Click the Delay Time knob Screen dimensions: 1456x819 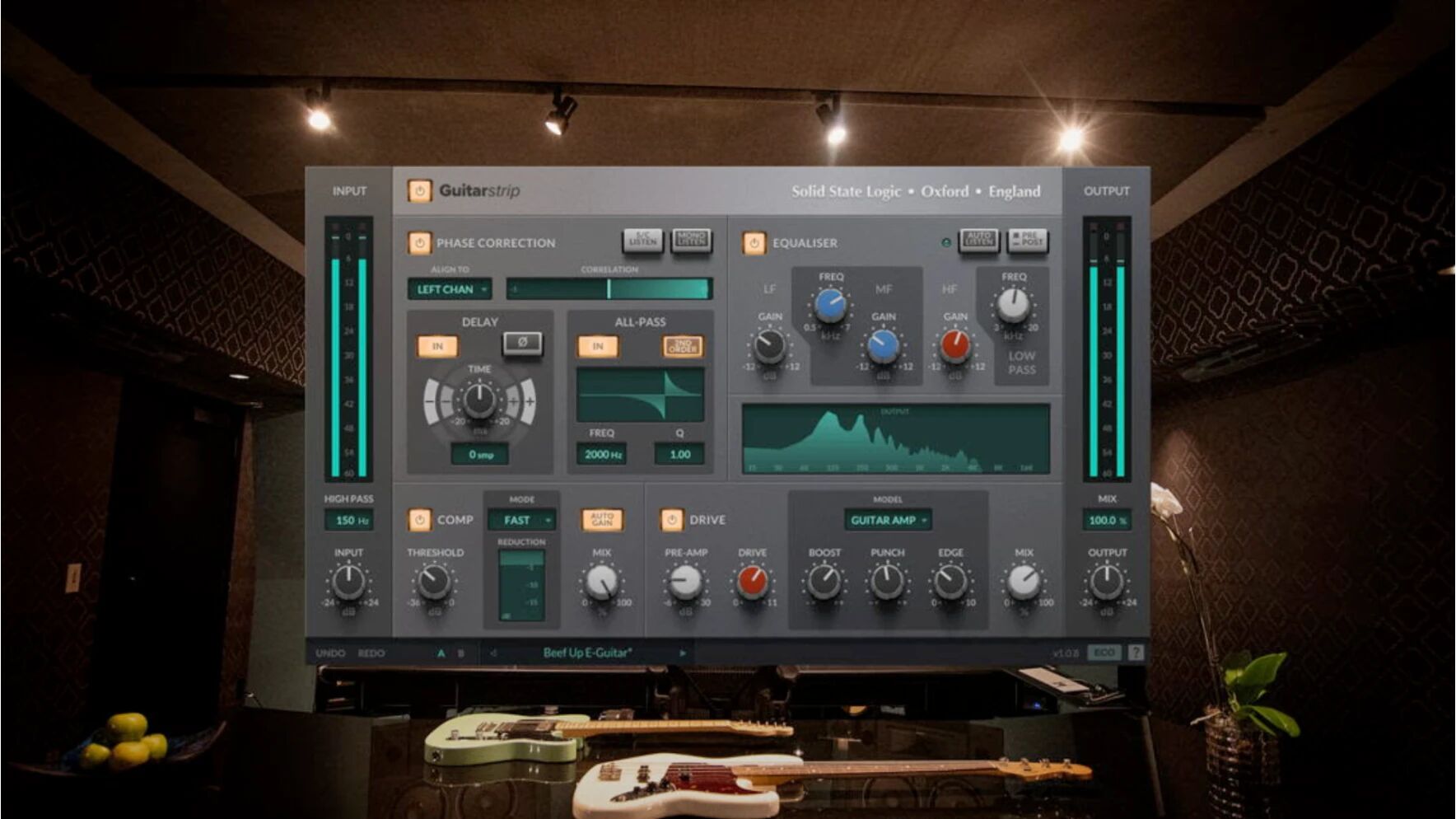coord(479,401)
